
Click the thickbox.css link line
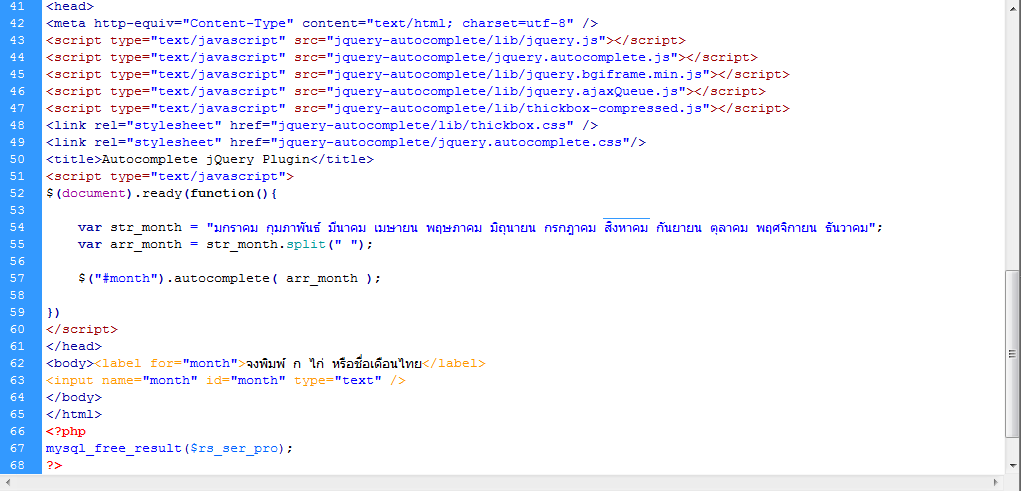point(322,126)
